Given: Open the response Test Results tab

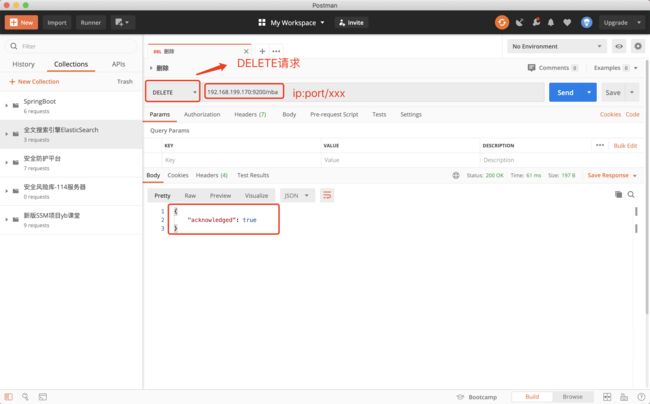Looking at the screenshot, I should pyautogui.click(x=253, y=175).
